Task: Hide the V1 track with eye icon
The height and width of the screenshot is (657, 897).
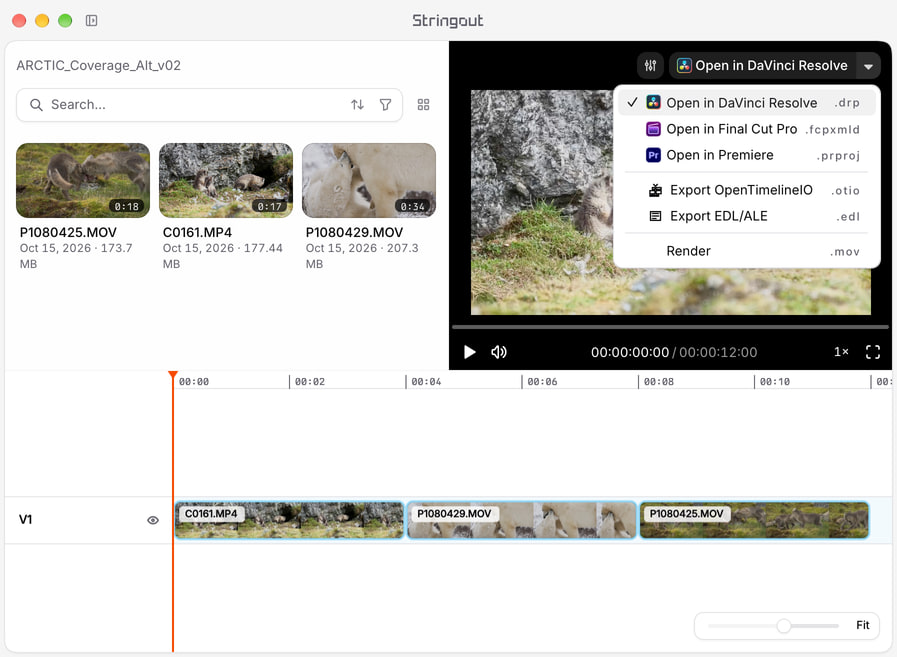Action: 153,520
